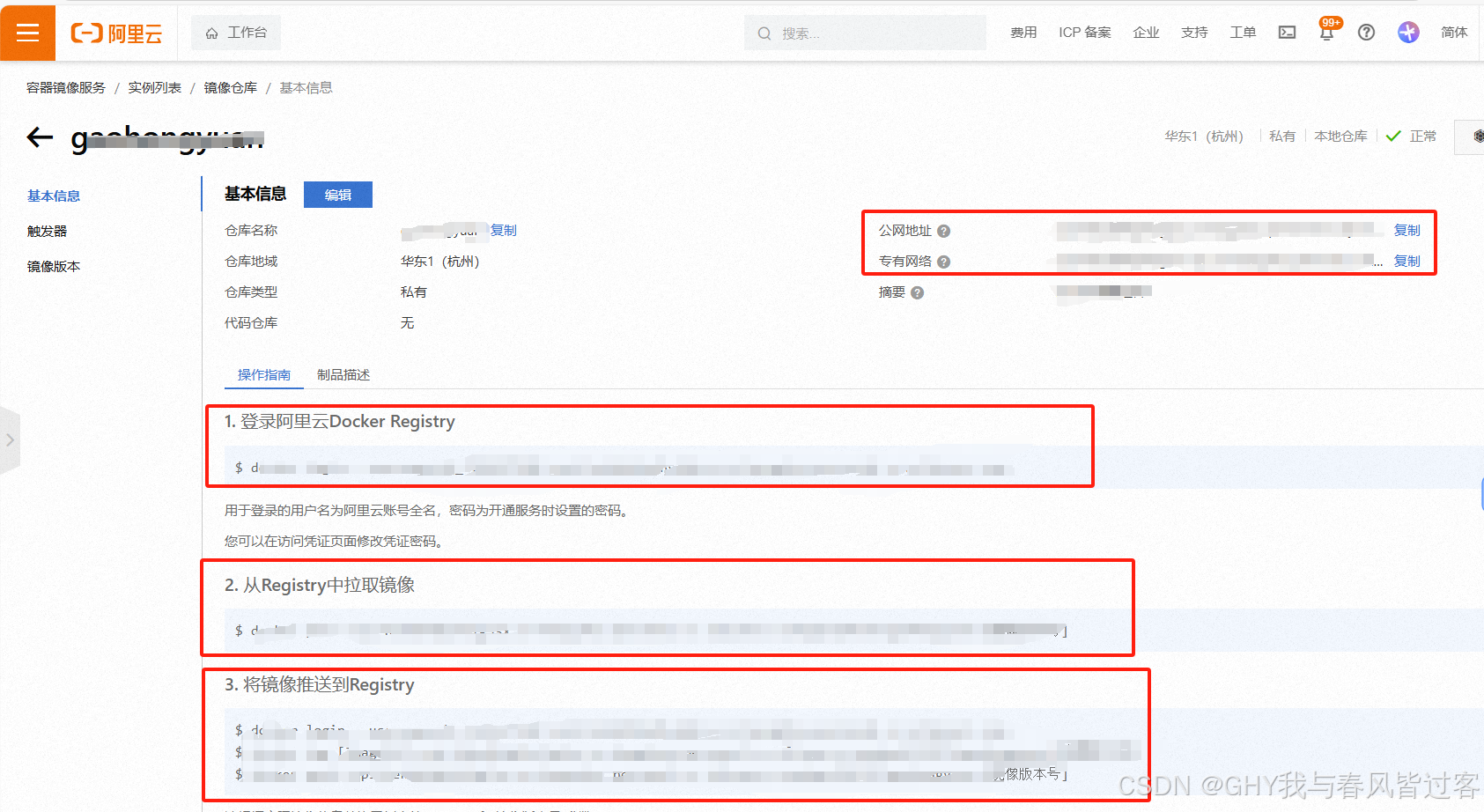This screenshot has width=1484, height=812.
Task: Switch to the 操作指南 tab
Action: click(264, 375)
